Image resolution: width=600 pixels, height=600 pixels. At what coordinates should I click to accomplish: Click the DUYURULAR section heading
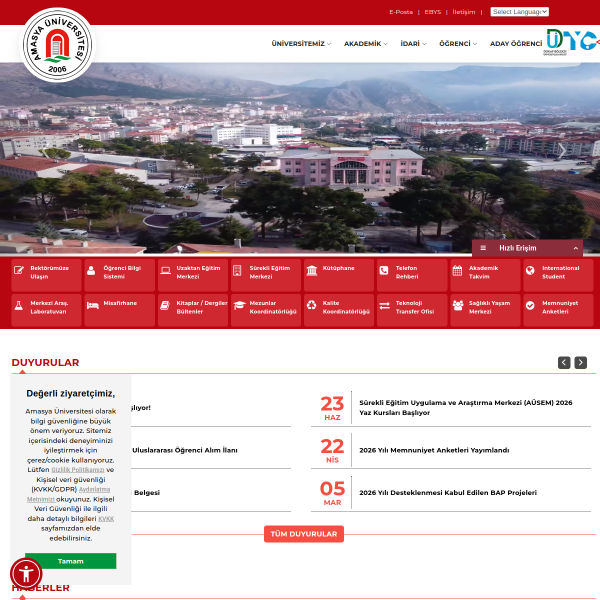[45, 362]
